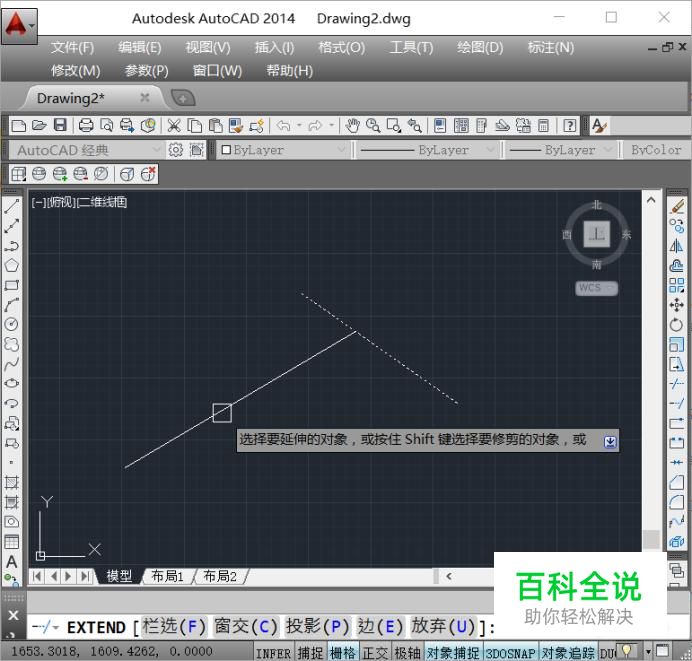This screenshot has height=661, width=692.
Task: Toggle 极轴 polar tracking
Action: (407, 653)
